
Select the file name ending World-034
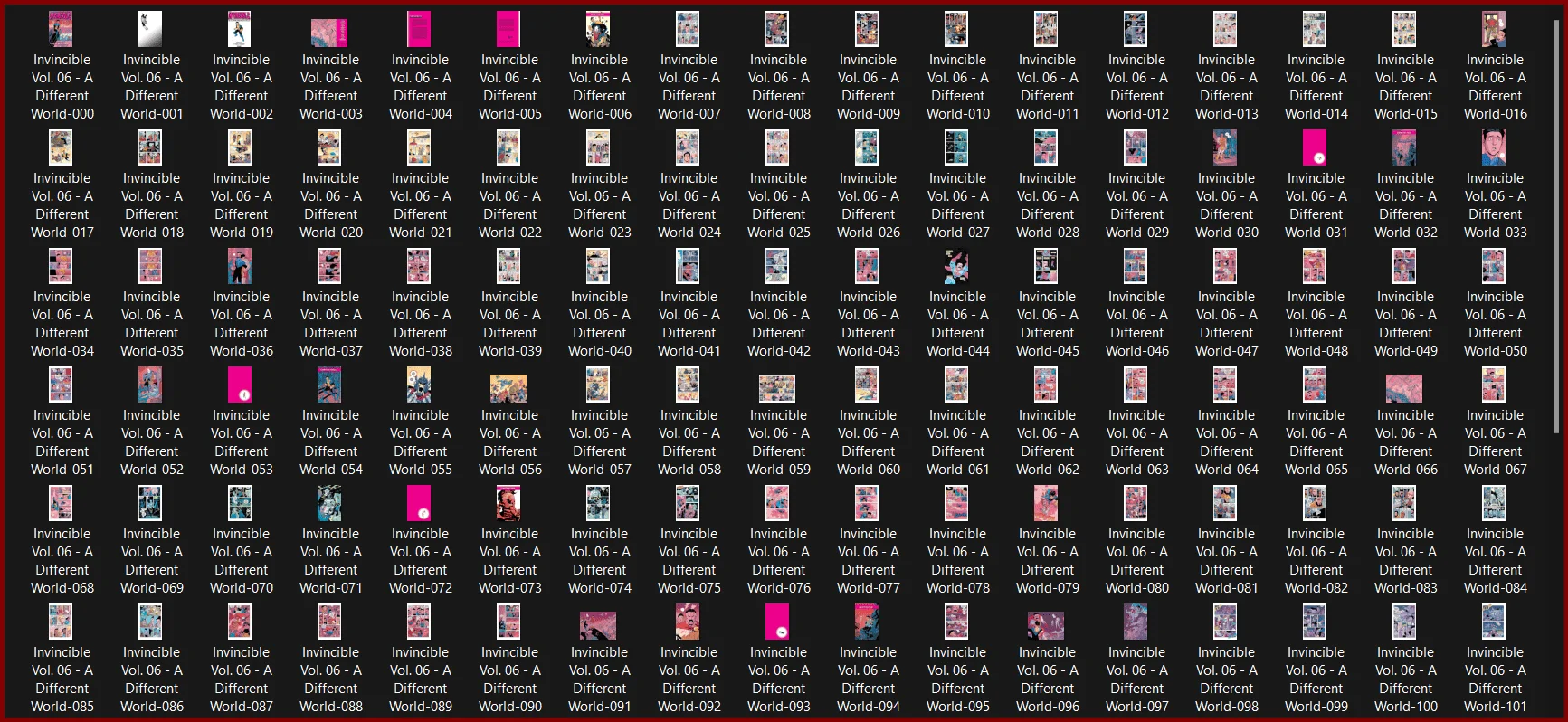point(62,324)
